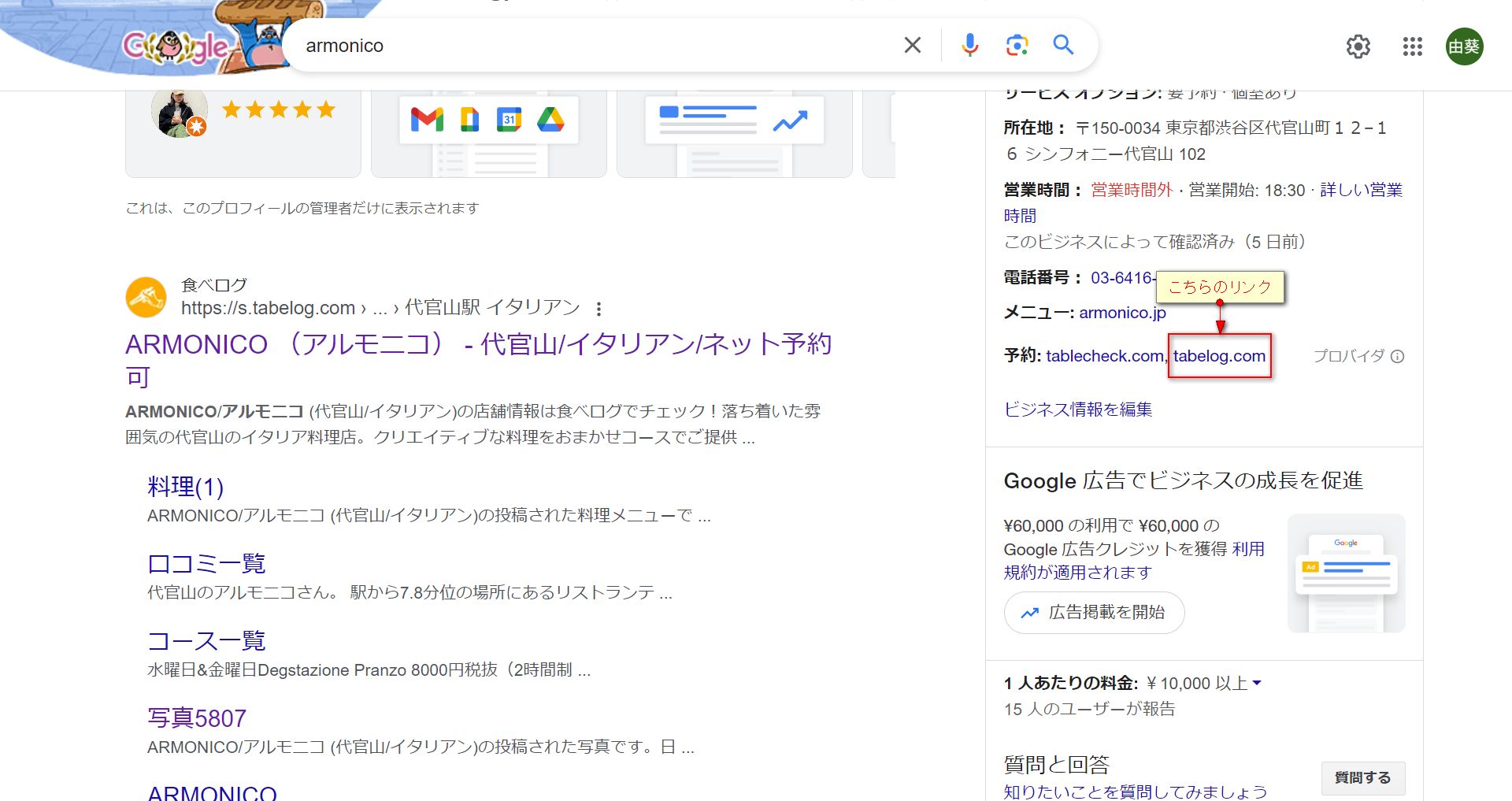Open Google Lens image search

[x=1017, y=46]
